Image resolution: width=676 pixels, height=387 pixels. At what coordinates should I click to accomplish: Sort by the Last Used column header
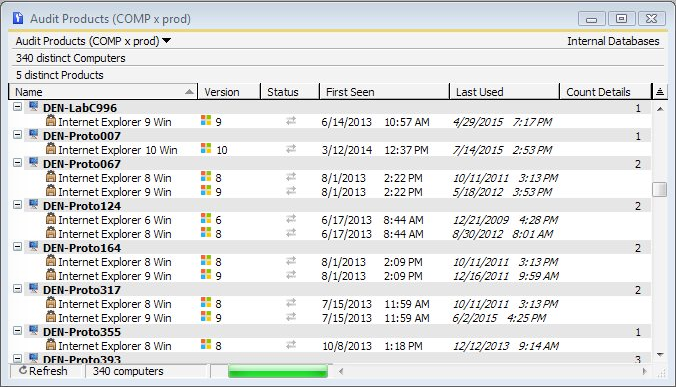(x=504, y=92)
